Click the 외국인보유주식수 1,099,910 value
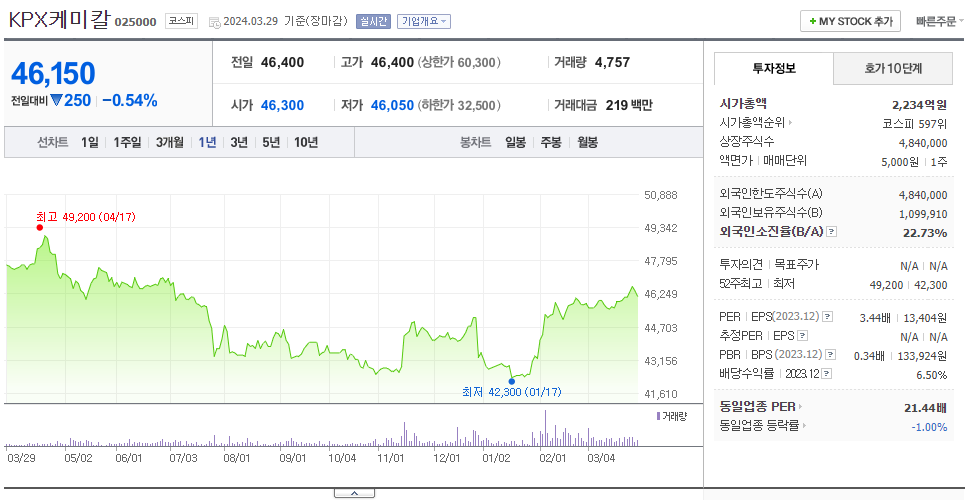Image resolution: width=968 pixels, height=500 pixels. point(923,214)
